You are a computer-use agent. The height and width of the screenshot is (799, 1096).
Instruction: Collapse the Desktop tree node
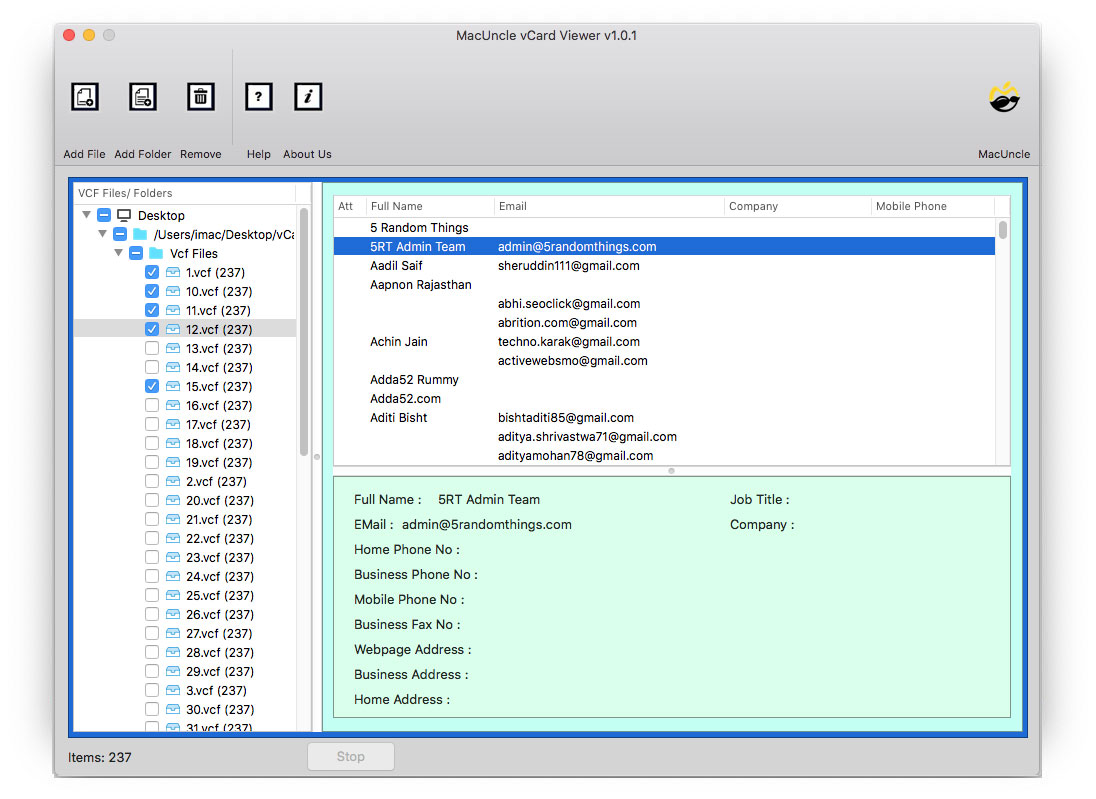86,215
